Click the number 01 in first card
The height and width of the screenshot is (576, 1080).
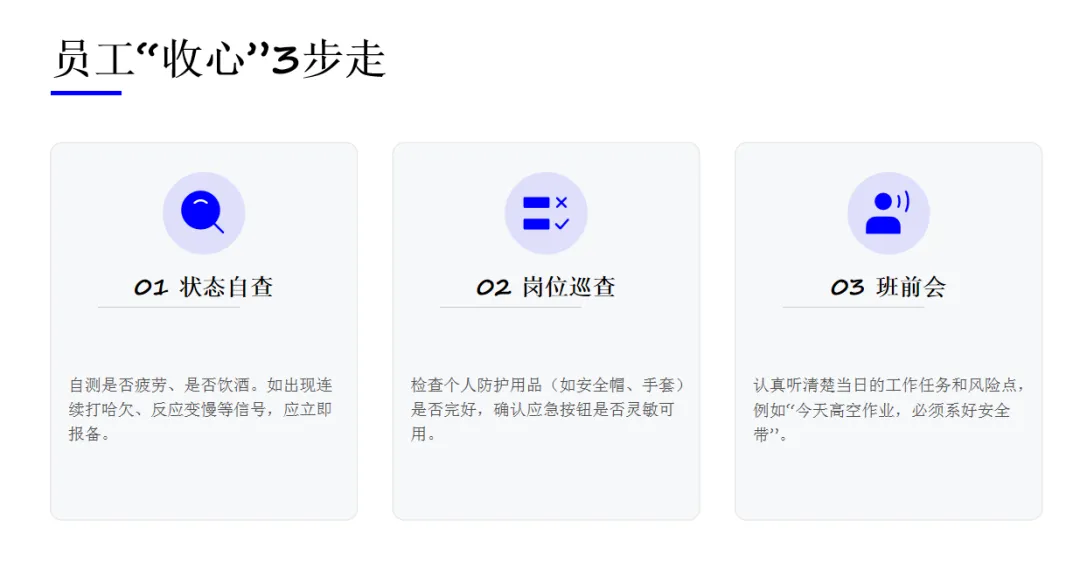[151, 288]
